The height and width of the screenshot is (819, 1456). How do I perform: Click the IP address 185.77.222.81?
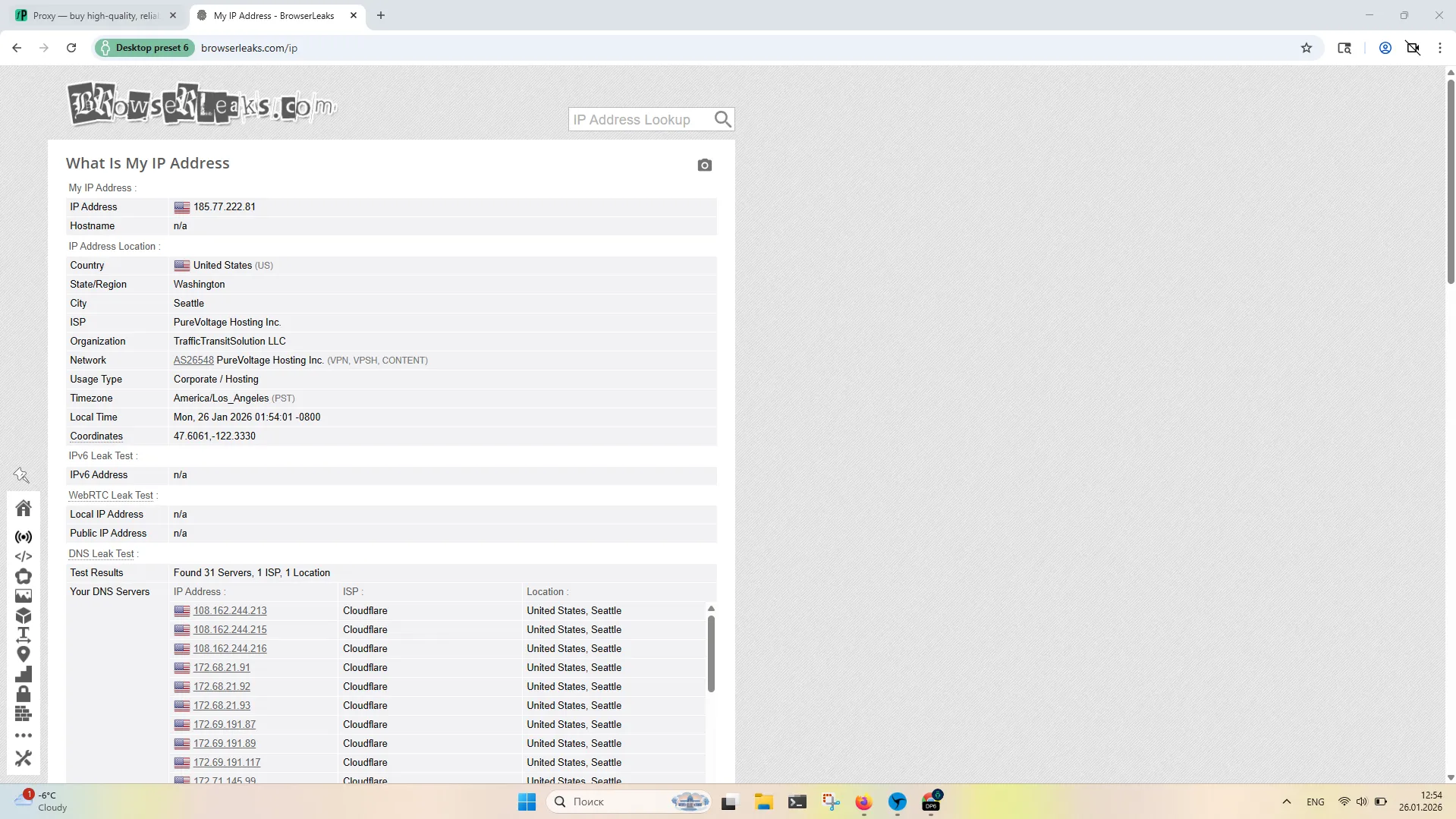pos(225,207)
